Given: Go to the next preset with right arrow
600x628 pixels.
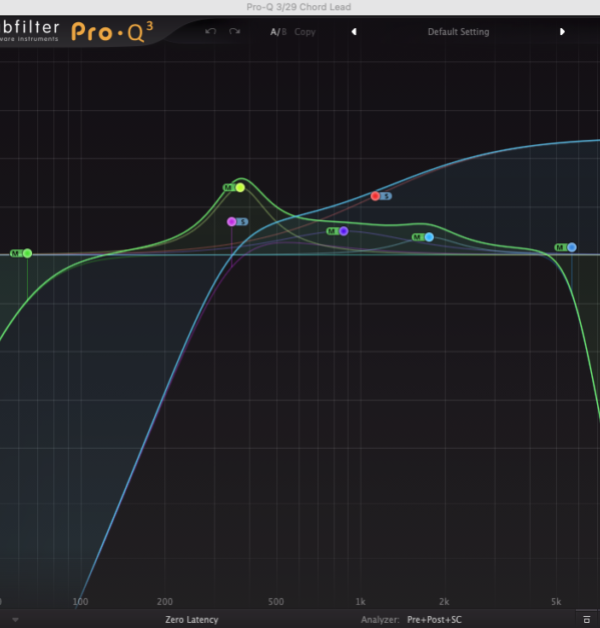Looking at the screenshot, I should pyautogui.click(x=562, y=32).
